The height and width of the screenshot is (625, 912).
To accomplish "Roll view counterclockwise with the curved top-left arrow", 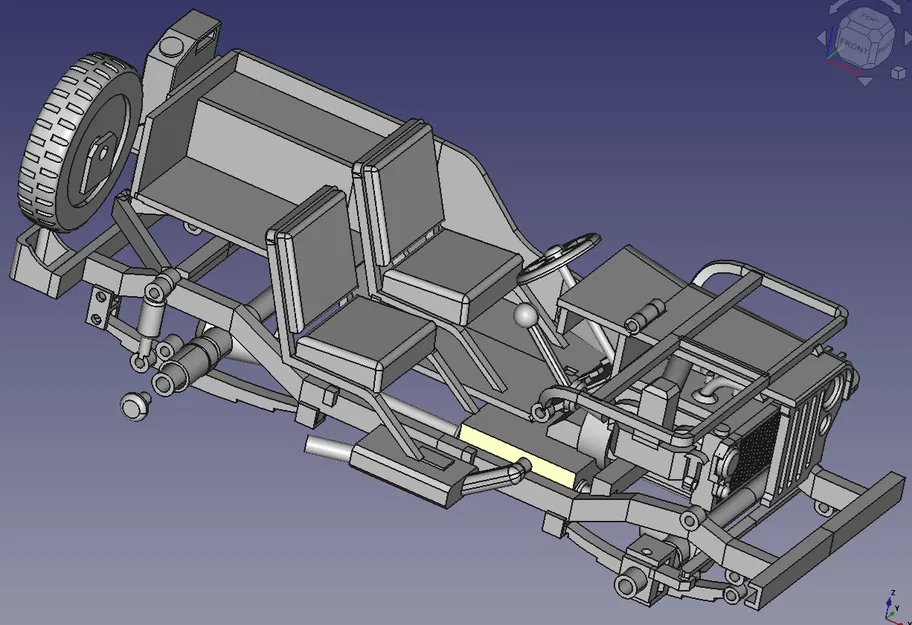I will (838, 7).
